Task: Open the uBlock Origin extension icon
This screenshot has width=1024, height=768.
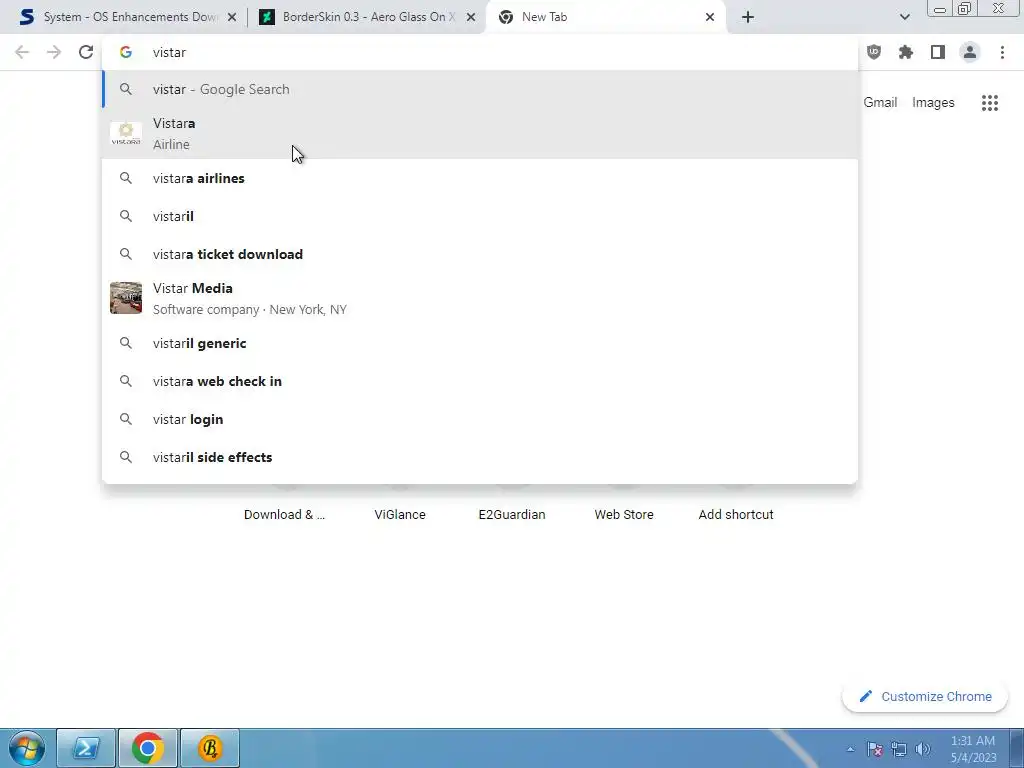Action: click(x=874, y=52)
